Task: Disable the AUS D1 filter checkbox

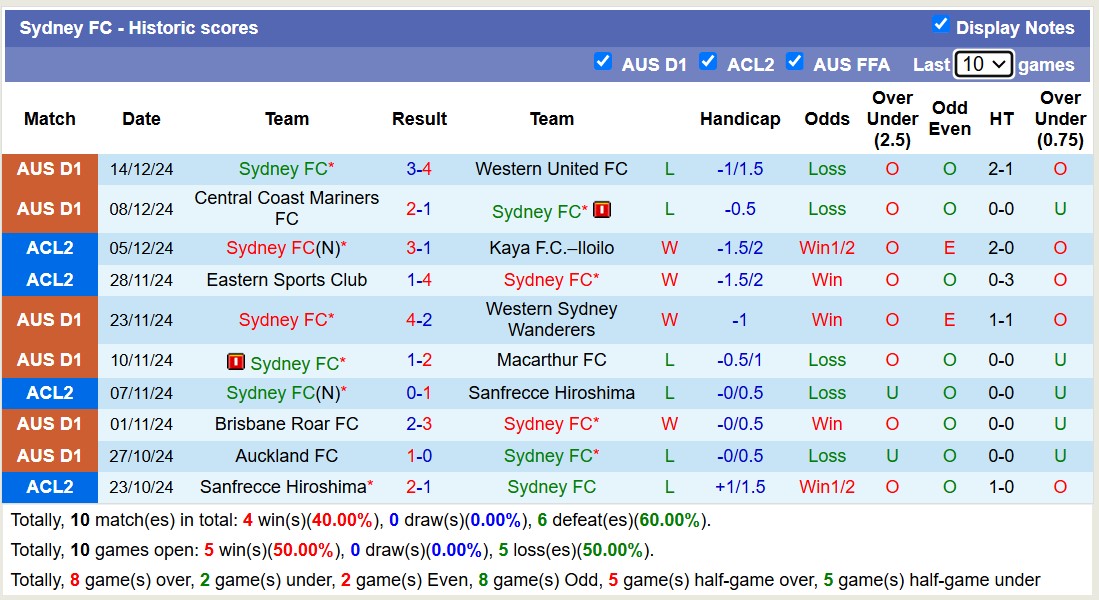Action: (603, 61)
